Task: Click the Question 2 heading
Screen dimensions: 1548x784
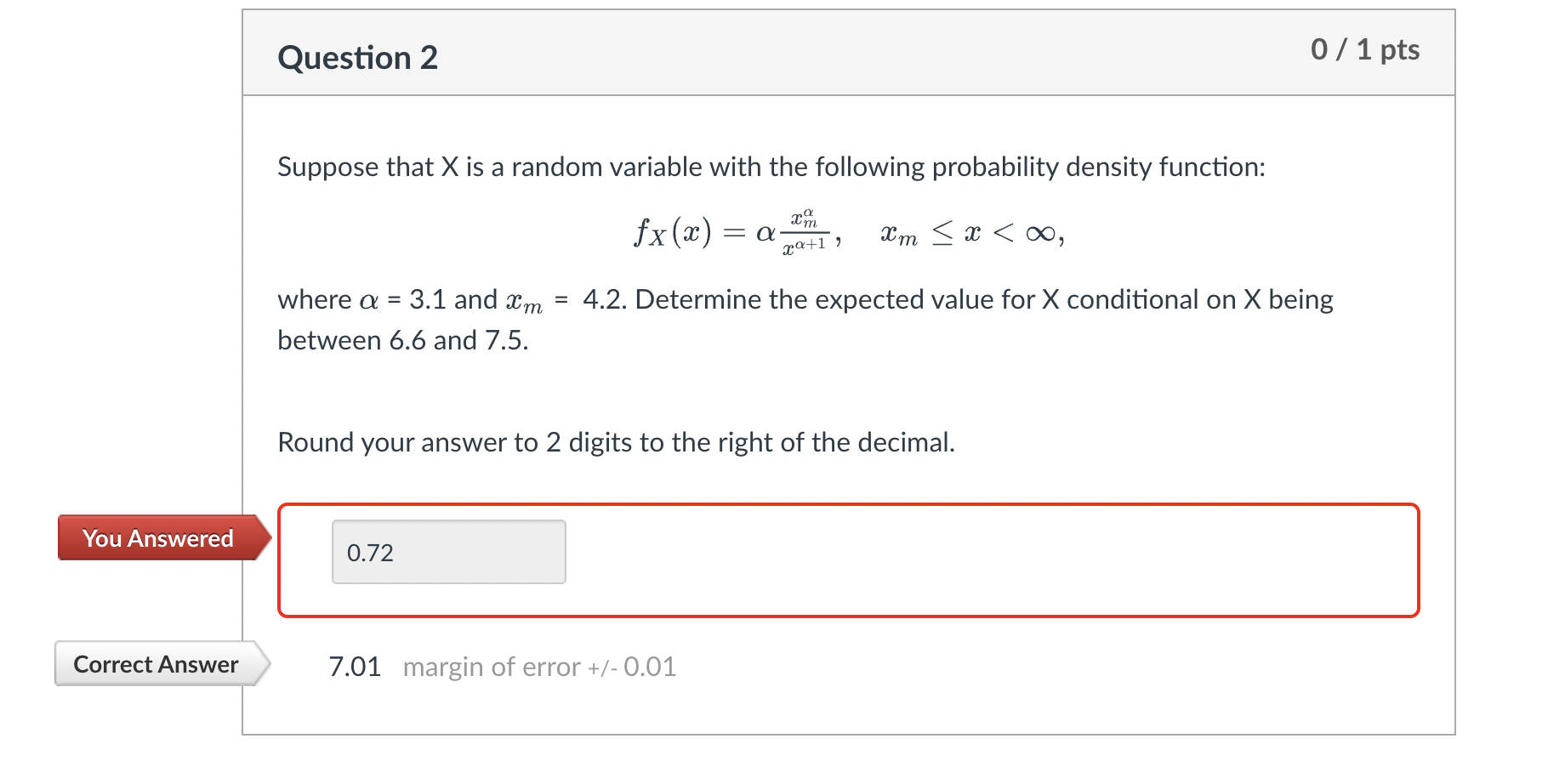Action: pos(358,57)
